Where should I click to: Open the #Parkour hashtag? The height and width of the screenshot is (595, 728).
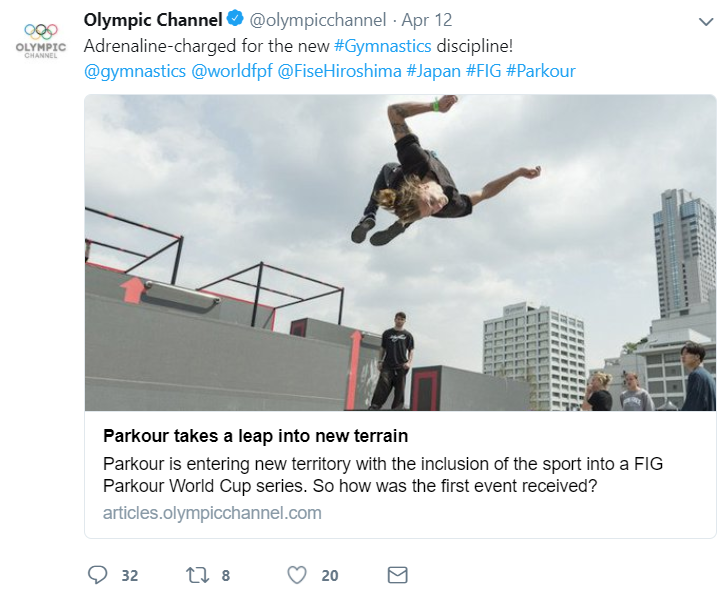[x=541, y=71]
